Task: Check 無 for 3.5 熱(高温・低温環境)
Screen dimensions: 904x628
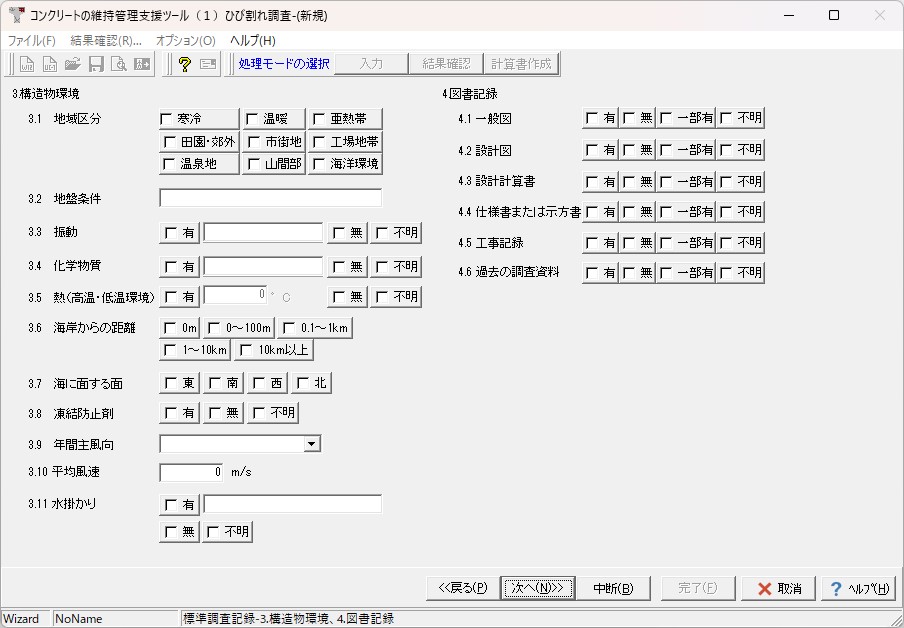Action: pyautogui.click(x=339, y=297)
